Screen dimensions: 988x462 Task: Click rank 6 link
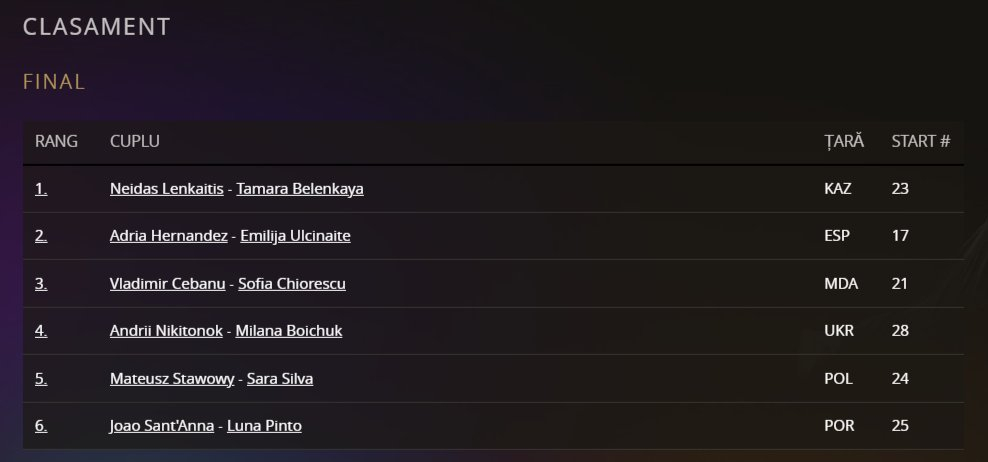click(41, 426)
